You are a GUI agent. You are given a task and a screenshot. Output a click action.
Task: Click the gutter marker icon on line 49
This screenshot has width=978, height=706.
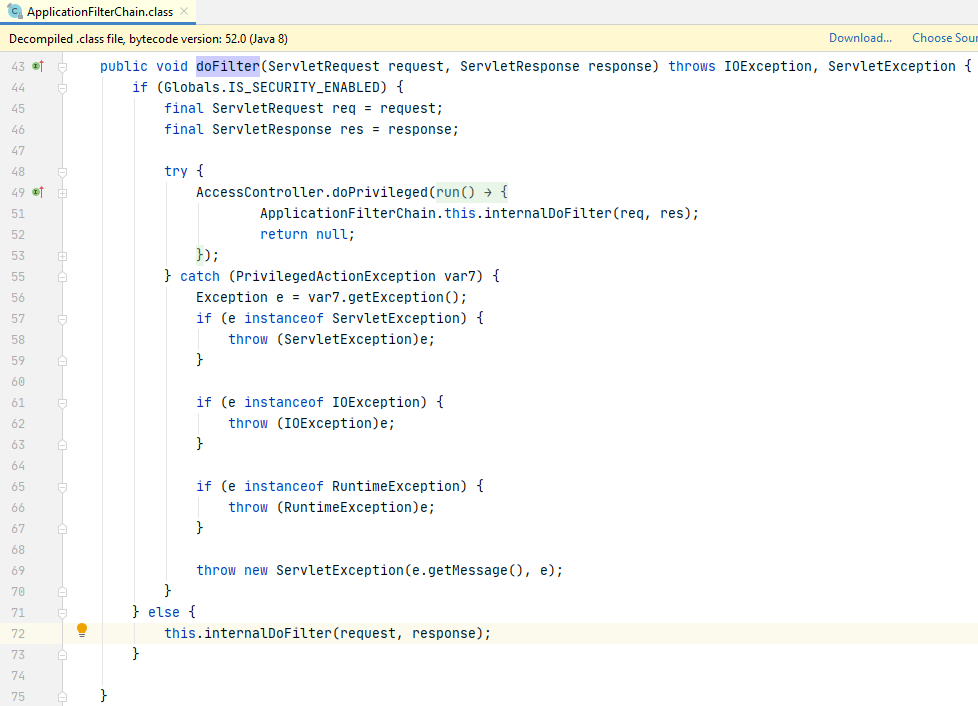38,192
